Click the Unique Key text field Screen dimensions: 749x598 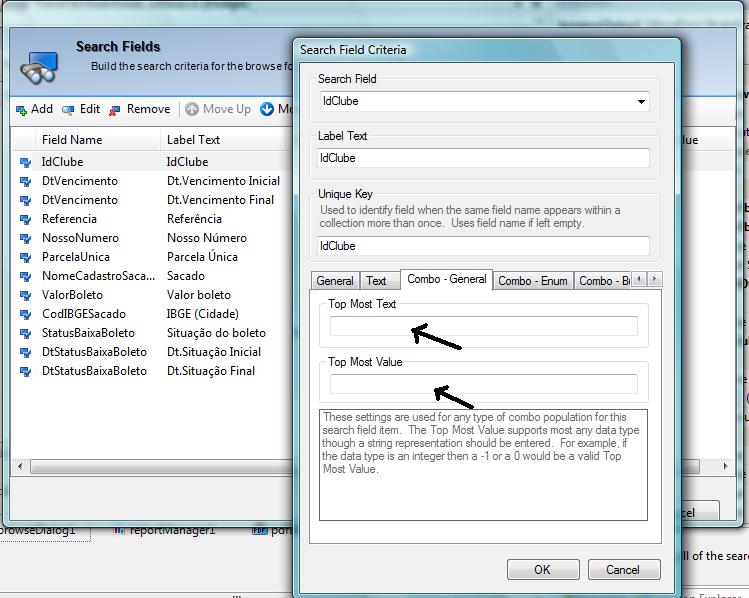pos(483,246)
